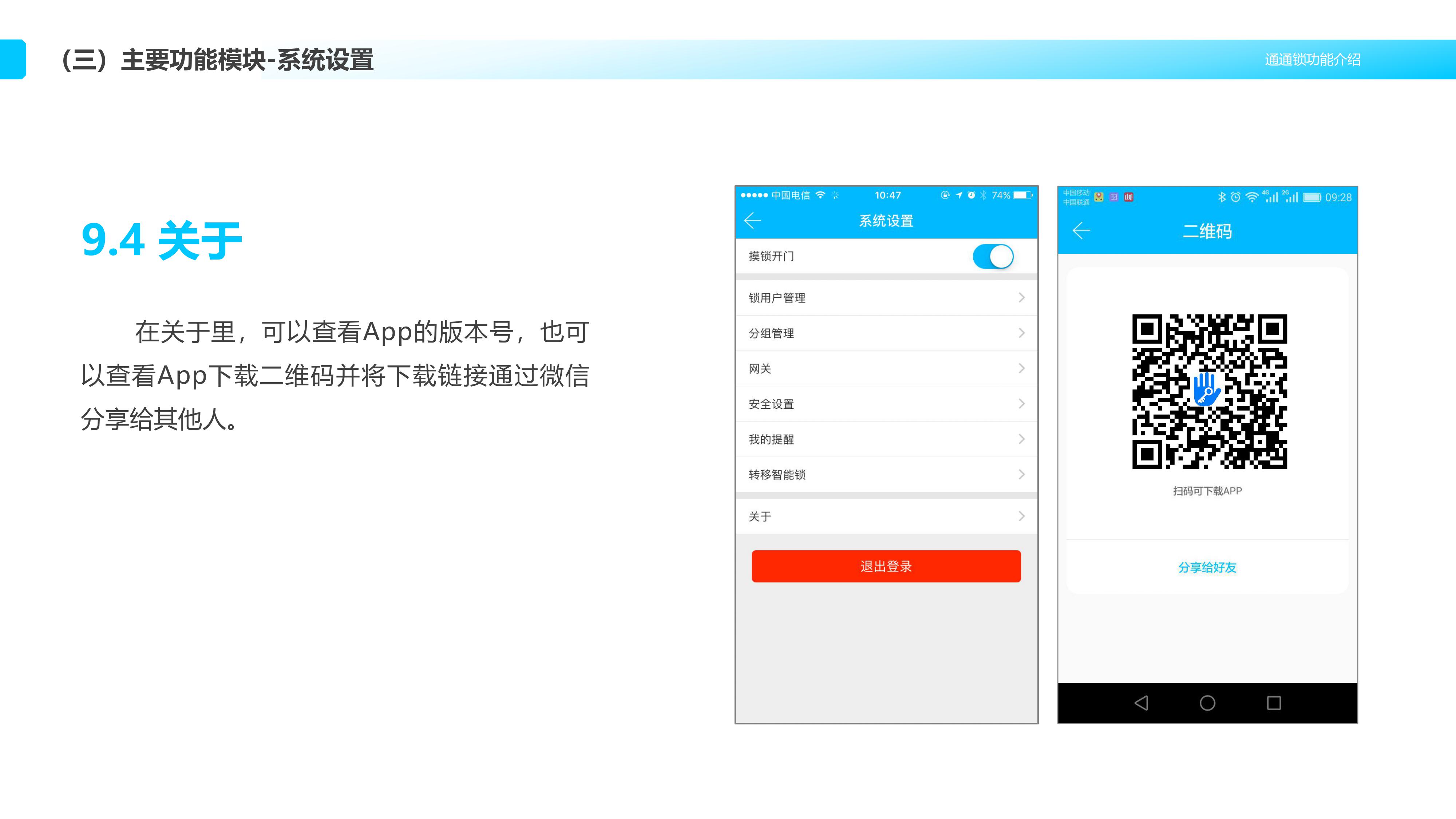Screen dimensions: 1456x819
Task: Select 转移智能锁 menu entry
Action: [x=777, y=475]
